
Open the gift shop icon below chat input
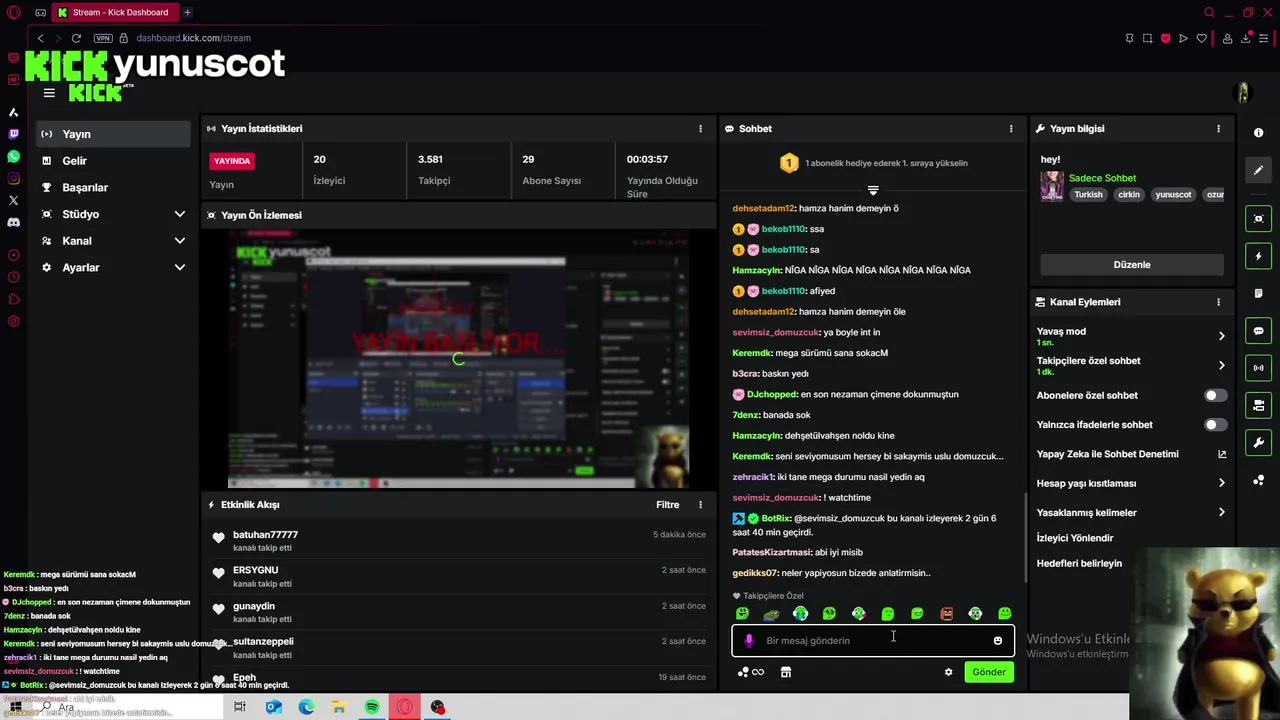click(x=786, y=672)
